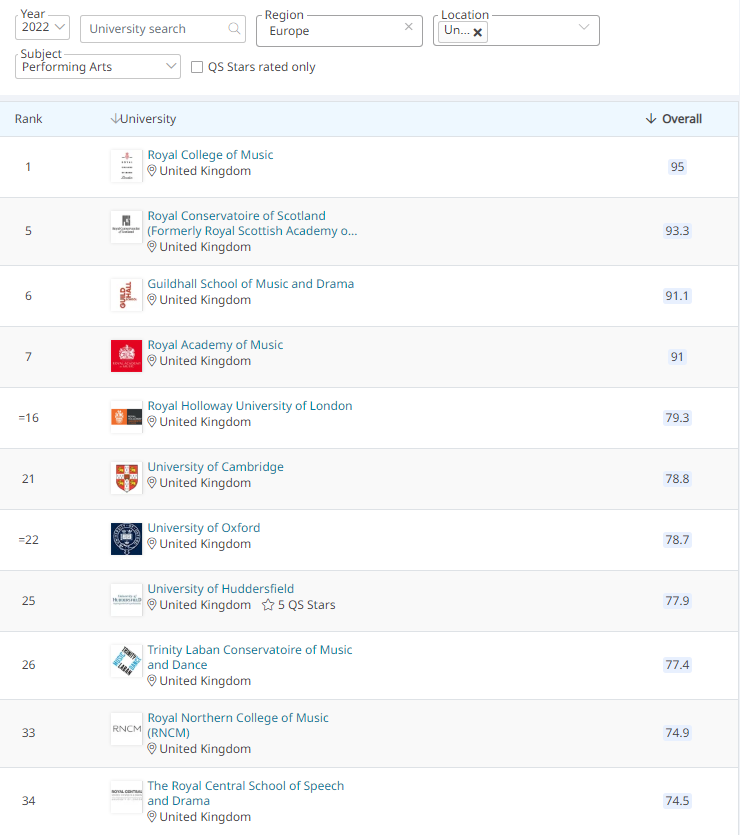Remove the Un... location tag
The width and height of the screenshot is (740, 835).
[478, 32]
